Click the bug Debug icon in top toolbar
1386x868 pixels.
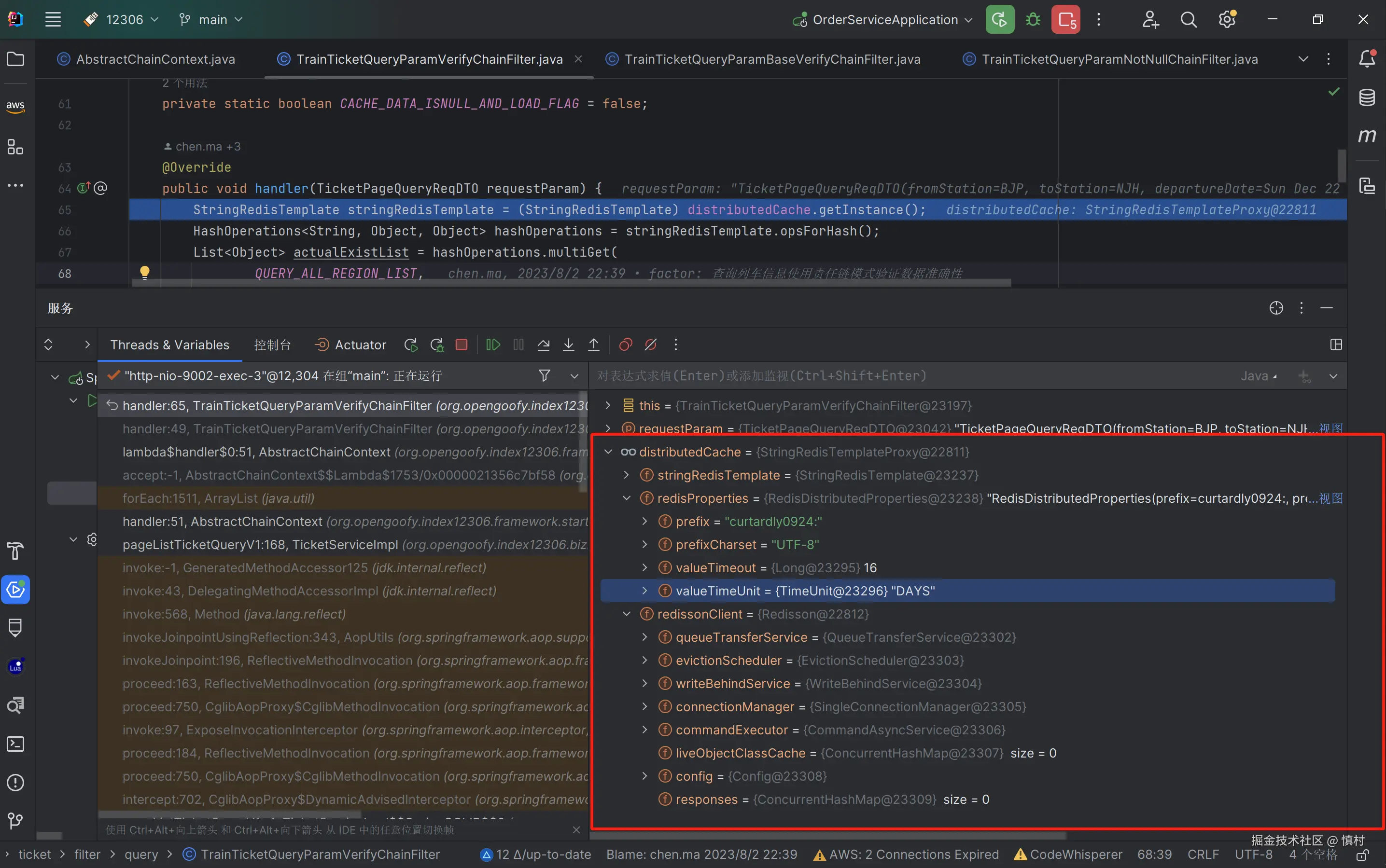[1033, 19]
